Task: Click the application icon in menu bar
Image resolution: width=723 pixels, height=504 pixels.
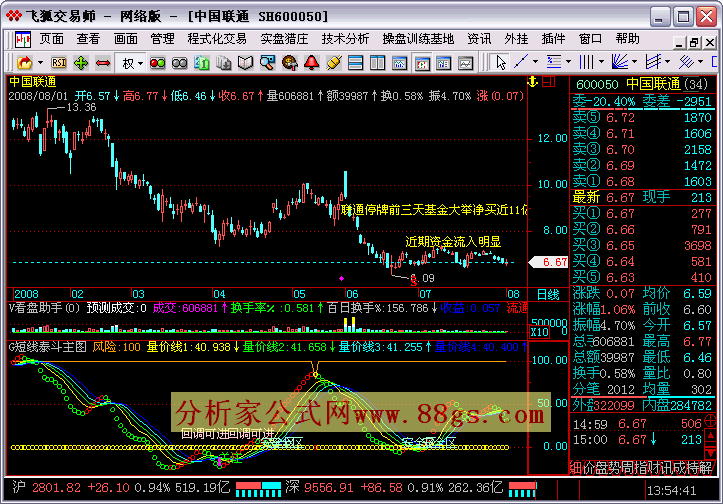Action: pyautogui.click(x=23, y=40)
